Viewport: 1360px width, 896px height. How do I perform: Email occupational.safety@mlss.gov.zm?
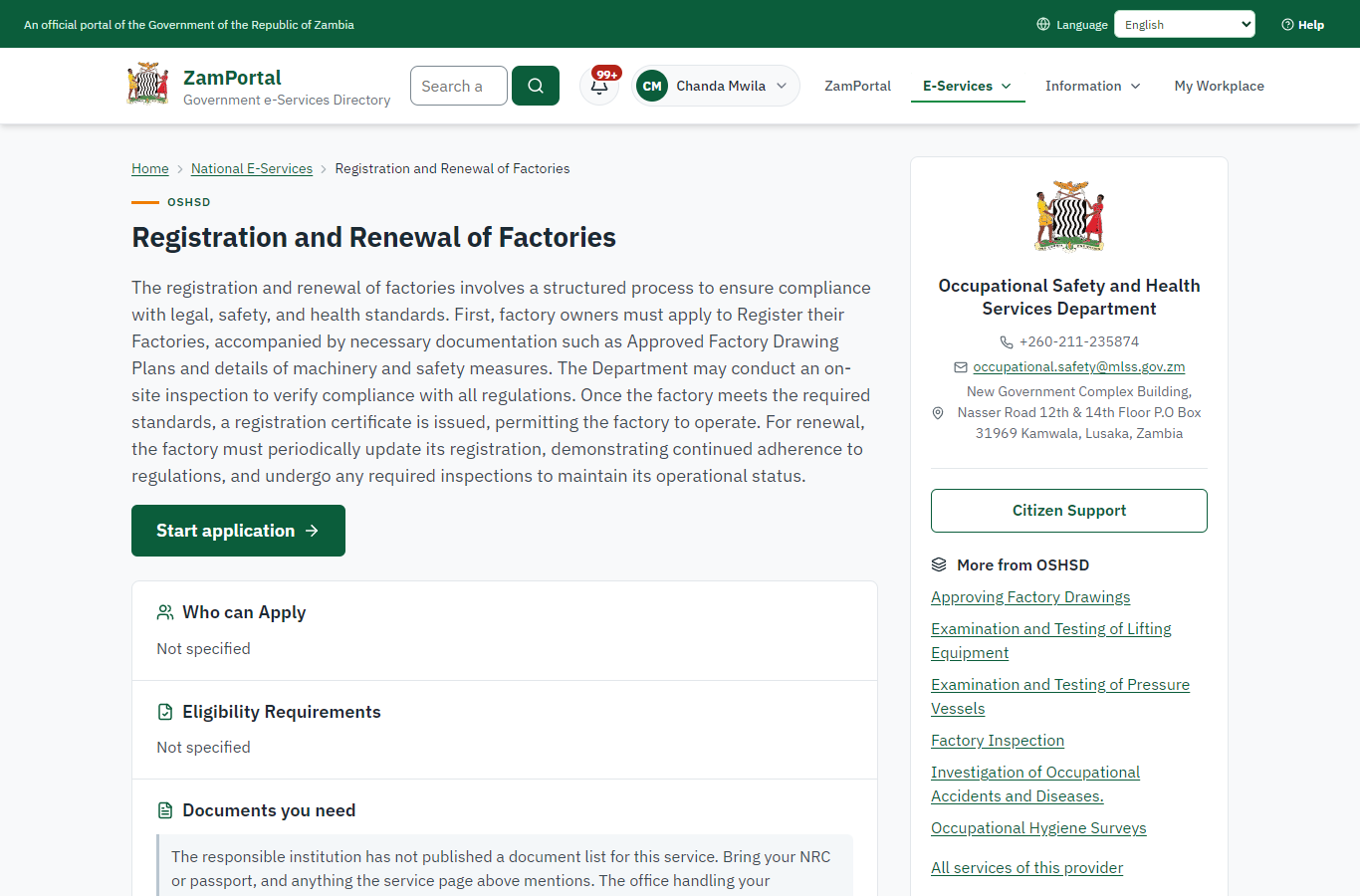tap(1079, 367)
